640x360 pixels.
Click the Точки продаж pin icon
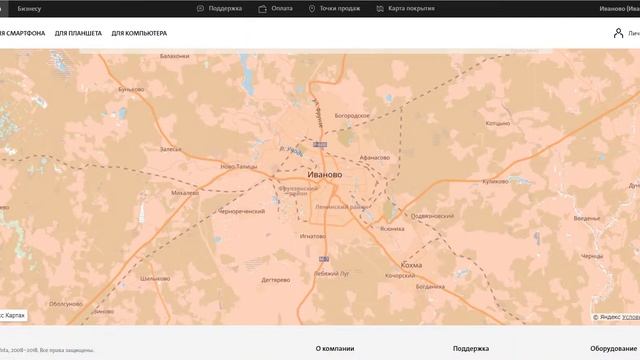(x=312, y=9)
